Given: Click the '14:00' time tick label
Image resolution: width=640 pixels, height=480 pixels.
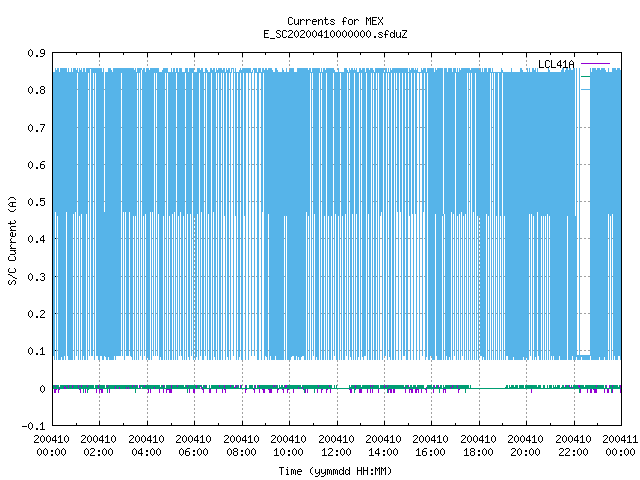Looking at the screenshot, I should coord(384,452).
